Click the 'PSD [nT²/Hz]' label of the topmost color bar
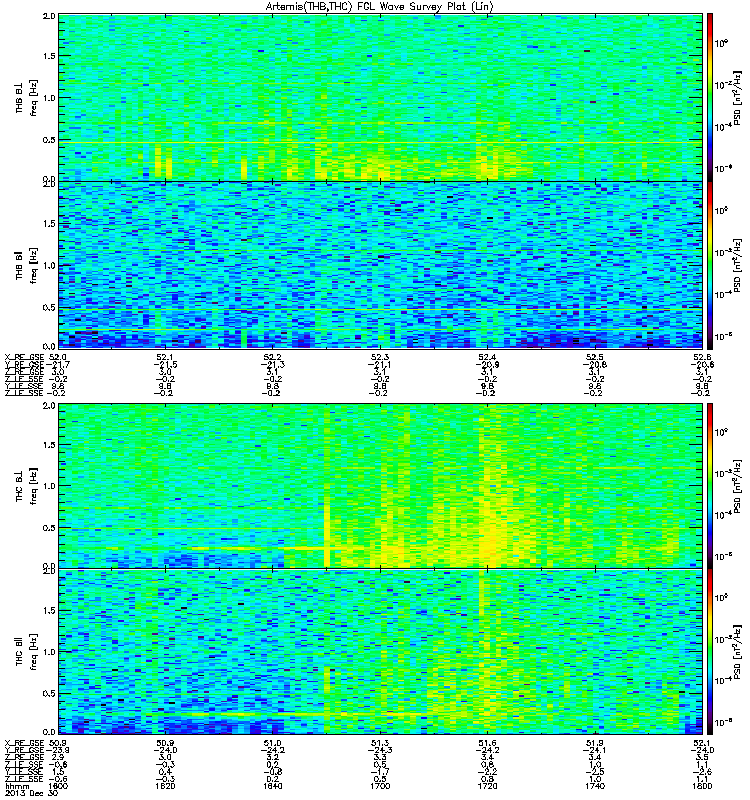Image resolution: width=750 pixels, height=800 pixels. point(738,97)
